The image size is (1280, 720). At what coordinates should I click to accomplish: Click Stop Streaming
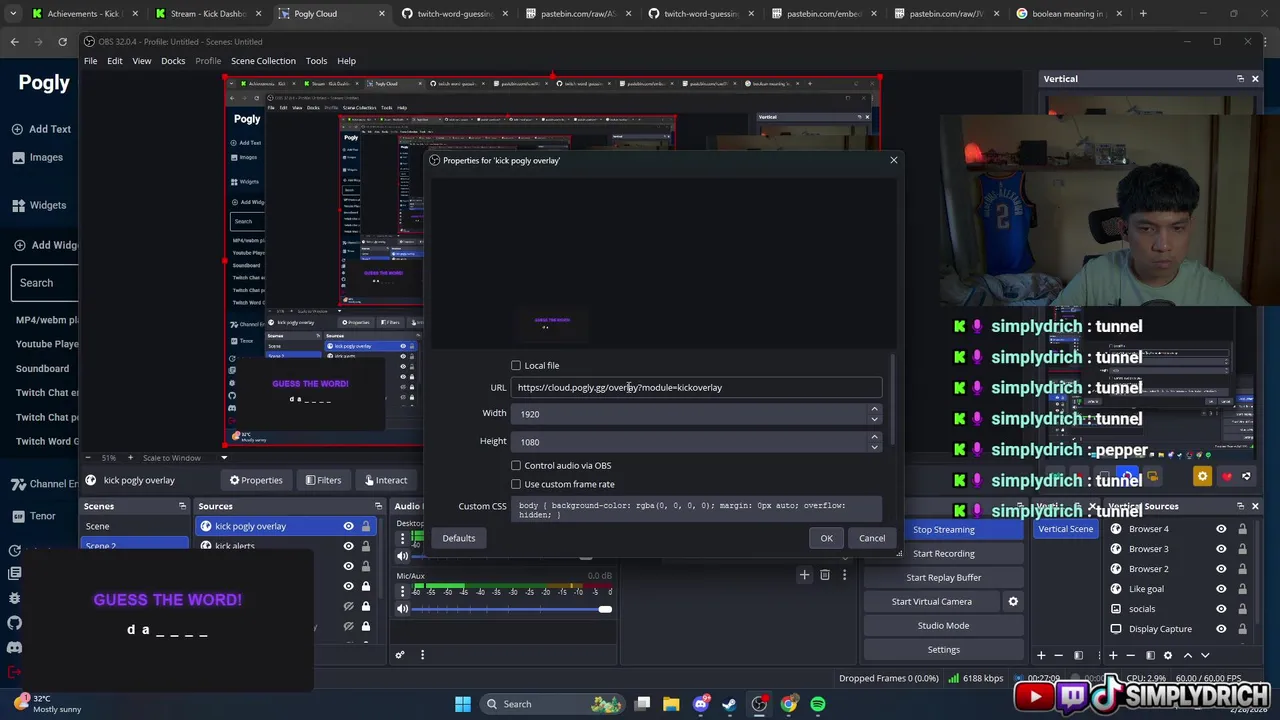(943, 530)
